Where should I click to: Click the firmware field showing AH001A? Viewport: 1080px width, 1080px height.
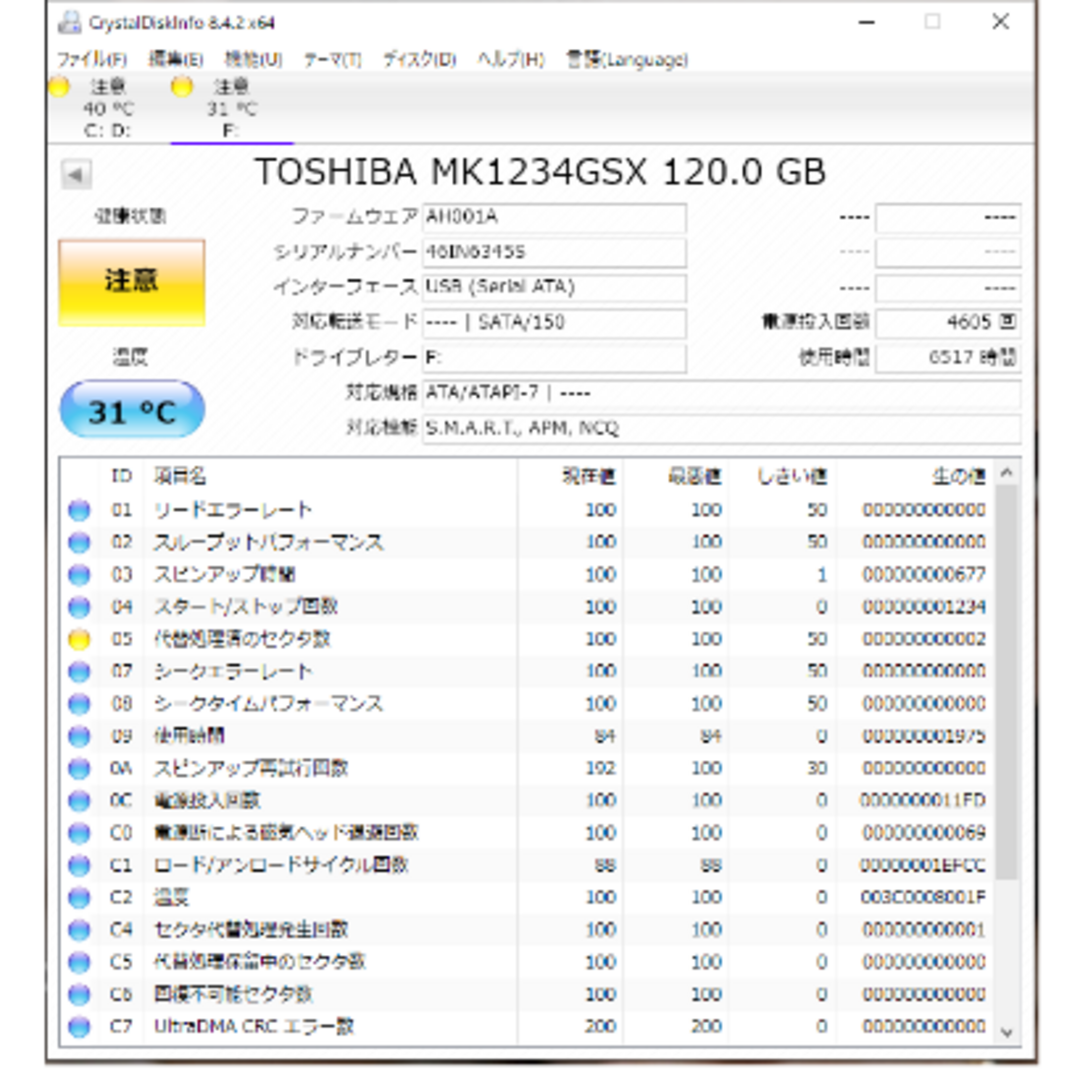tap(554, 217)
